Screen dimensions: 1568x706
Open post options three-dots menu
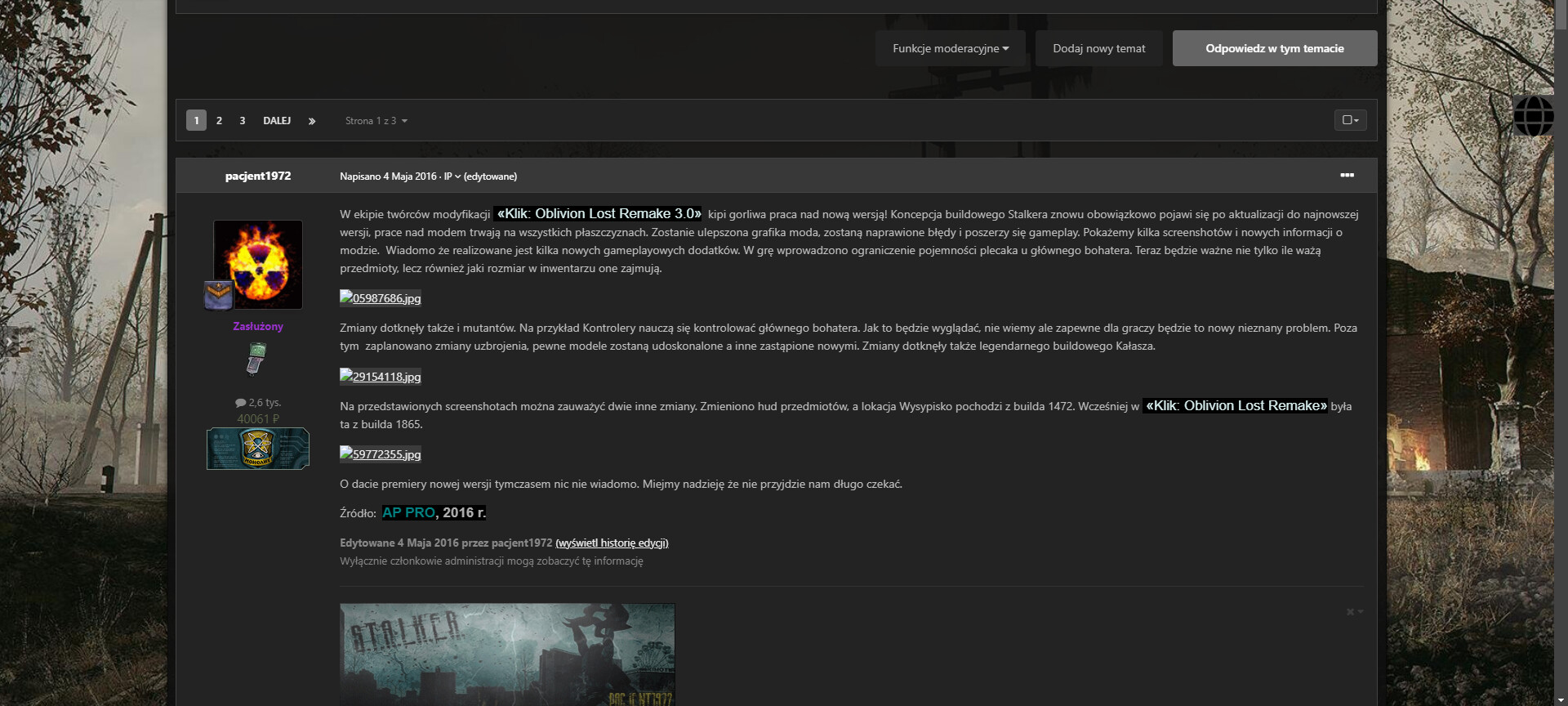point(1347,175)
